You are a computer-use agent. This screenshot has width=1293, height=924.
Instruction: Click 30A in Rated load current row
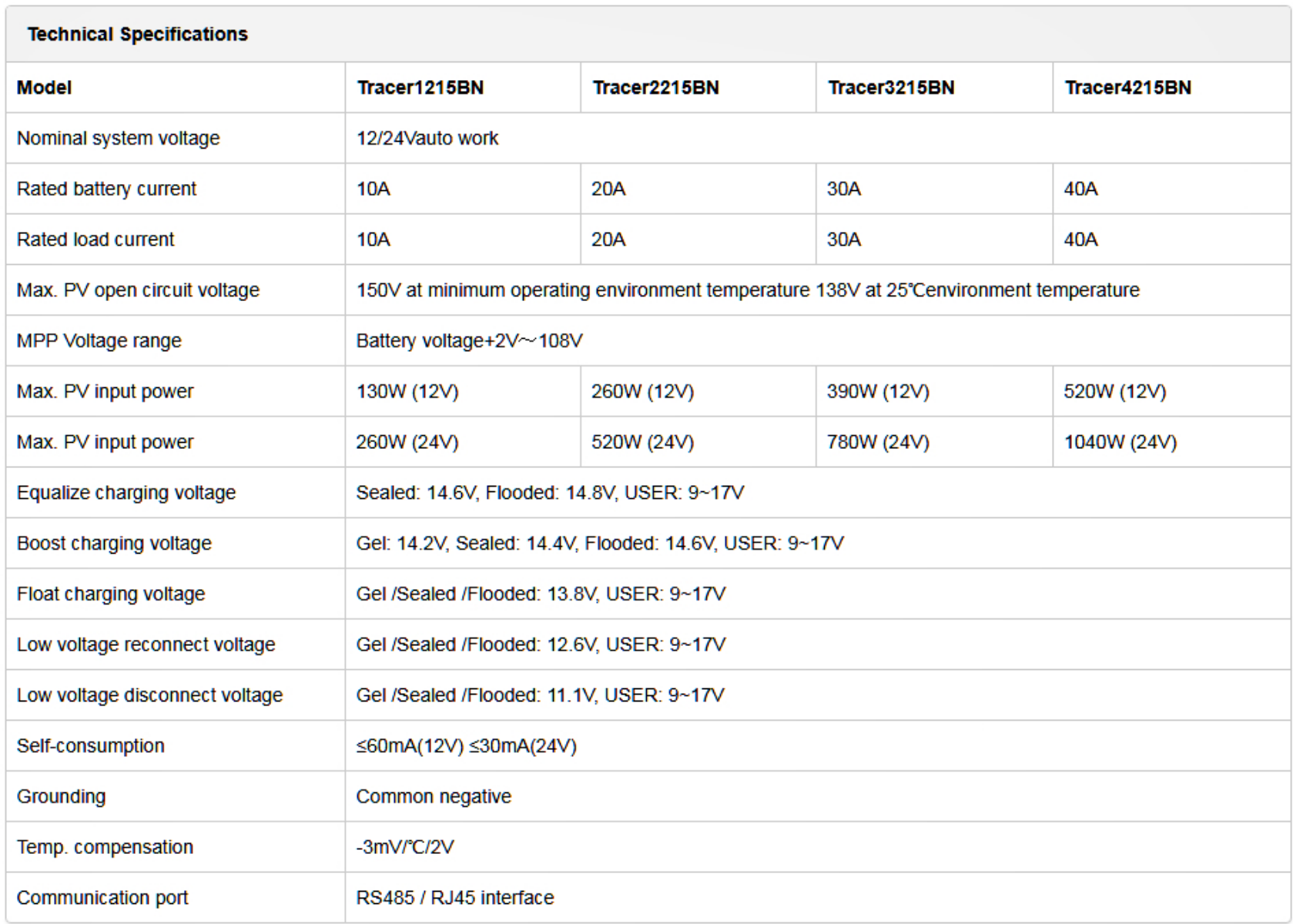coord(844,239)
